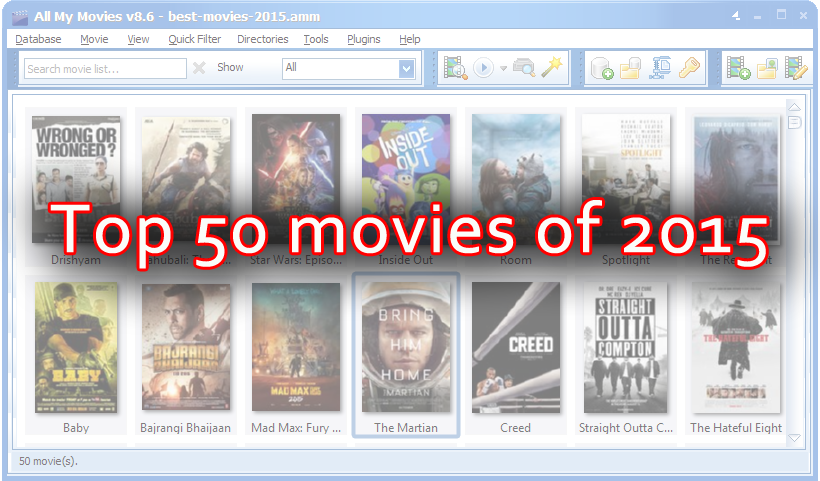Select the Bajrangi Bhaijaan poster
The height and width of the screenshot is (481, 820).
click(x=186, y=347)
